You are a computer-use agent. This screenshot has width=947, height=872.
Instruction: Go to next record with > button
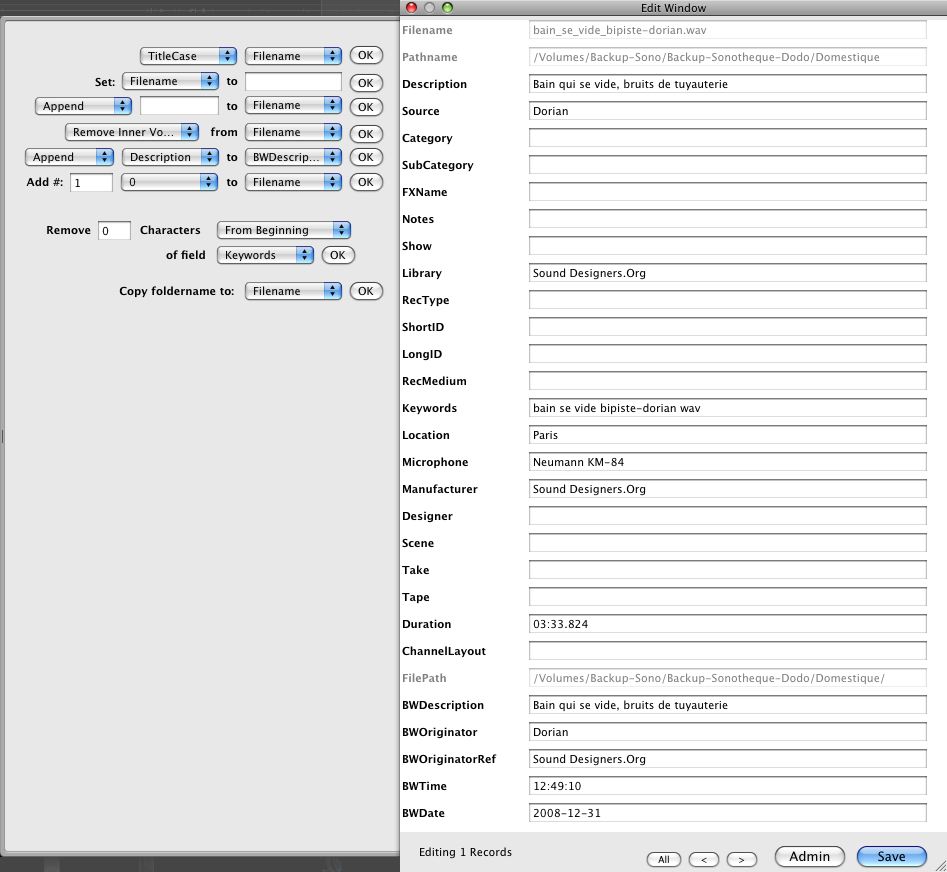click(741, 859)
